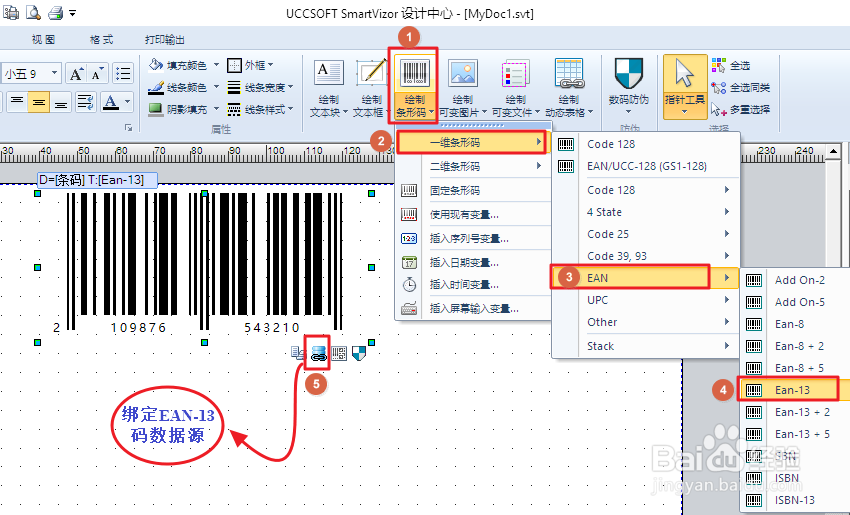Click the fill color paint bucket swatch
The image size is (850, 515).
pyautogui.click(x=156, y=65)
